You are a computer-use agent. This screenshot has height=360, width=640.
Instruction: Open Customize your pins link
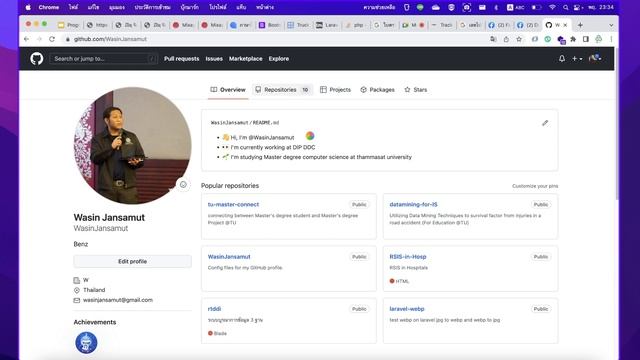pos(535,186)
